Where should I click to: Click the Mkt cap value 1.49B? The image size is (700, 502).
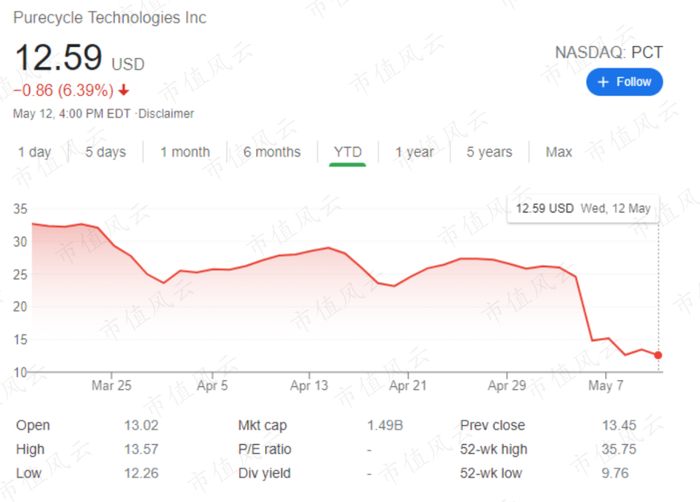(x=384, y=425)
